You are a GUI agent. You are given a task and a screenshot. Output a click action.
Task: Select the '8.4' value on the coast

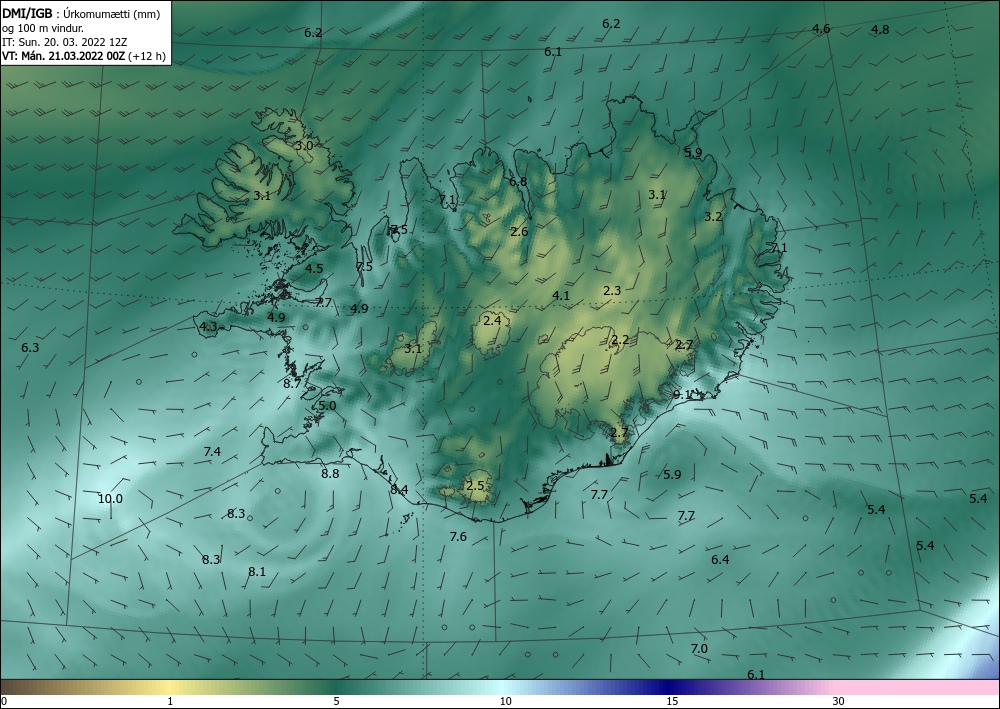click(399, 490)
